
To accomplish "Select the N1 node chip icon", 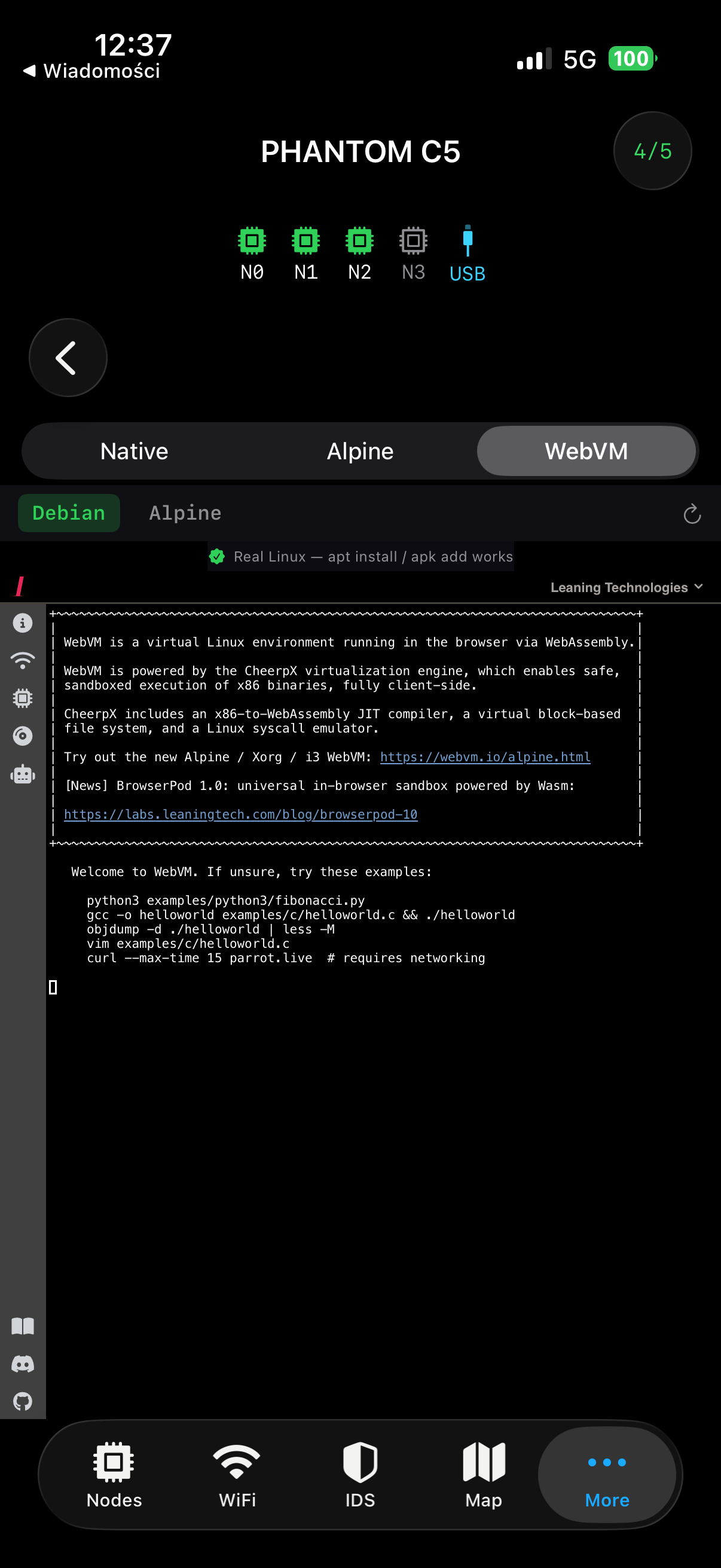I will (x=306, y=241).
